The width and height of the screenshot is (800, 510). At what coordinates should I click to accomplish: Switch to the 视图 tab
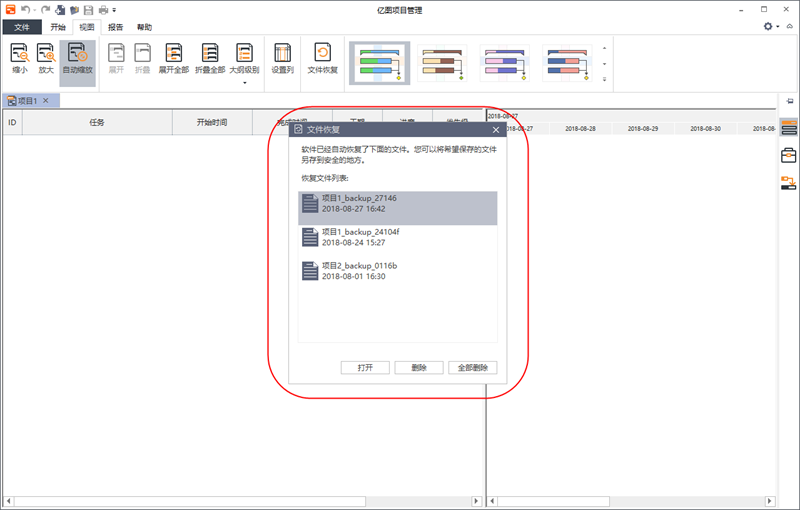87,27
